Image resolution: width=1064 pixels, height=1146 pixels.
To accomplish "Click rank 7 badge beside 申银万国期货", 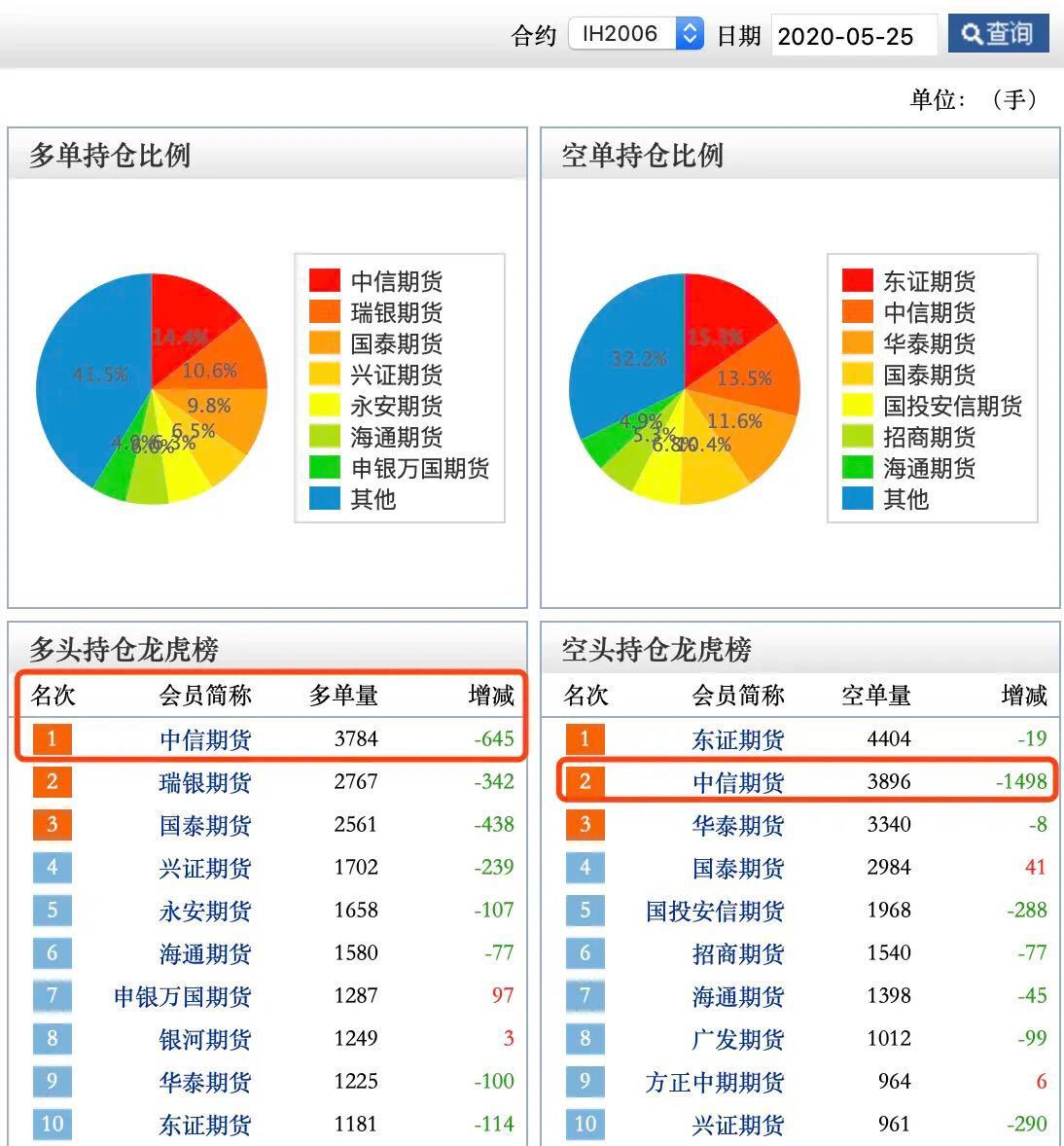I will point(52,995).
